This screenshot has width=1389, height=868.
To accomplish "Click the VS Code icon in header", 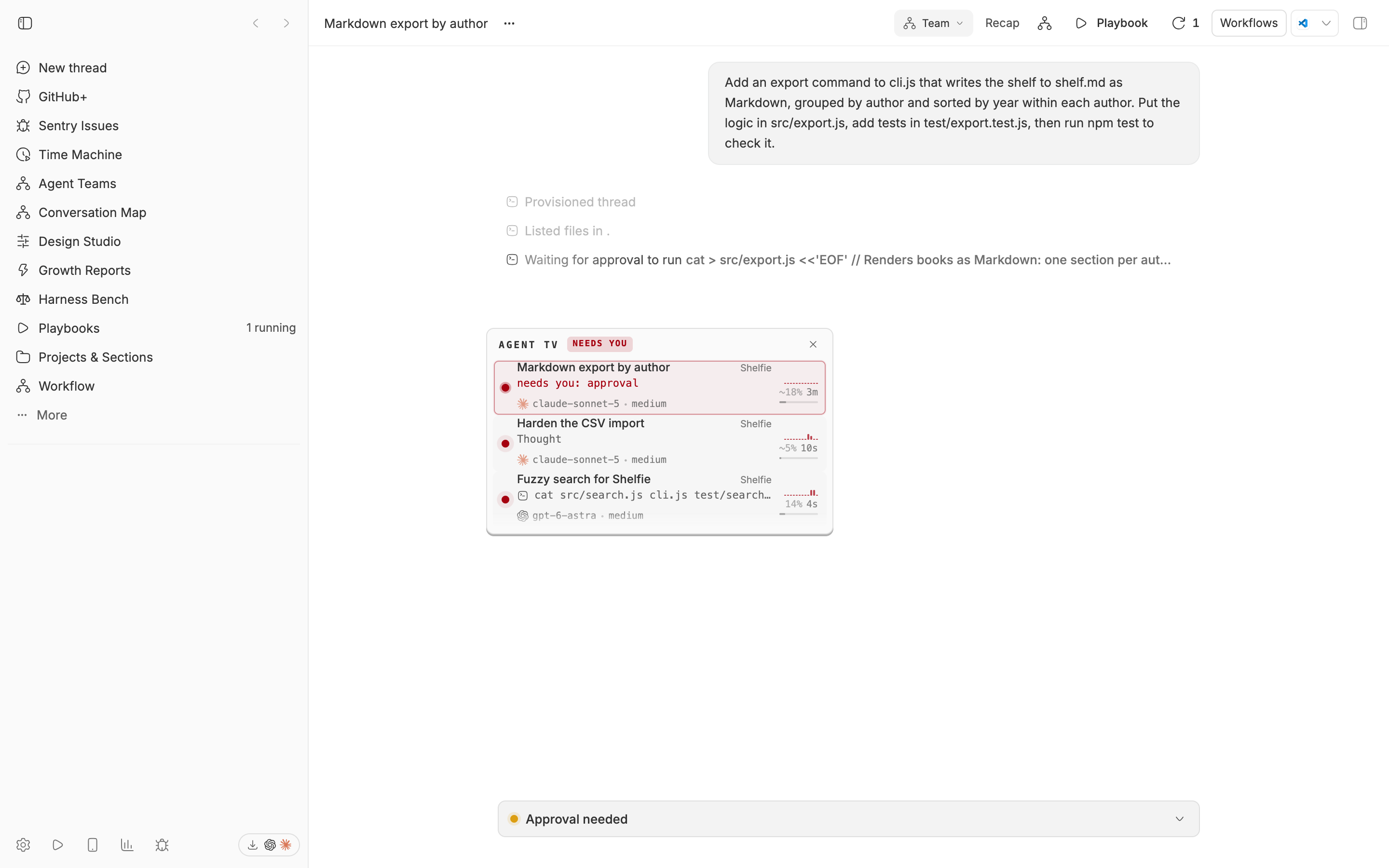I will [x=1304, y=23].
